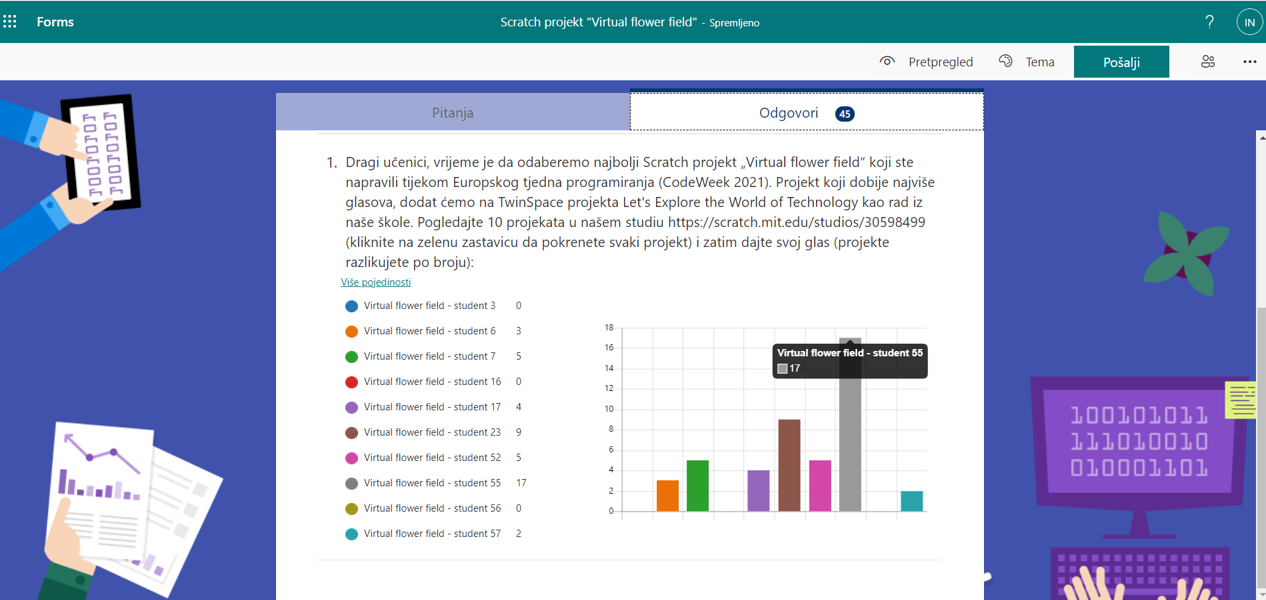This screenshot has height=600, width=1266.
Task: Open the Tema theme button
Action: (x=1027, y=61)
